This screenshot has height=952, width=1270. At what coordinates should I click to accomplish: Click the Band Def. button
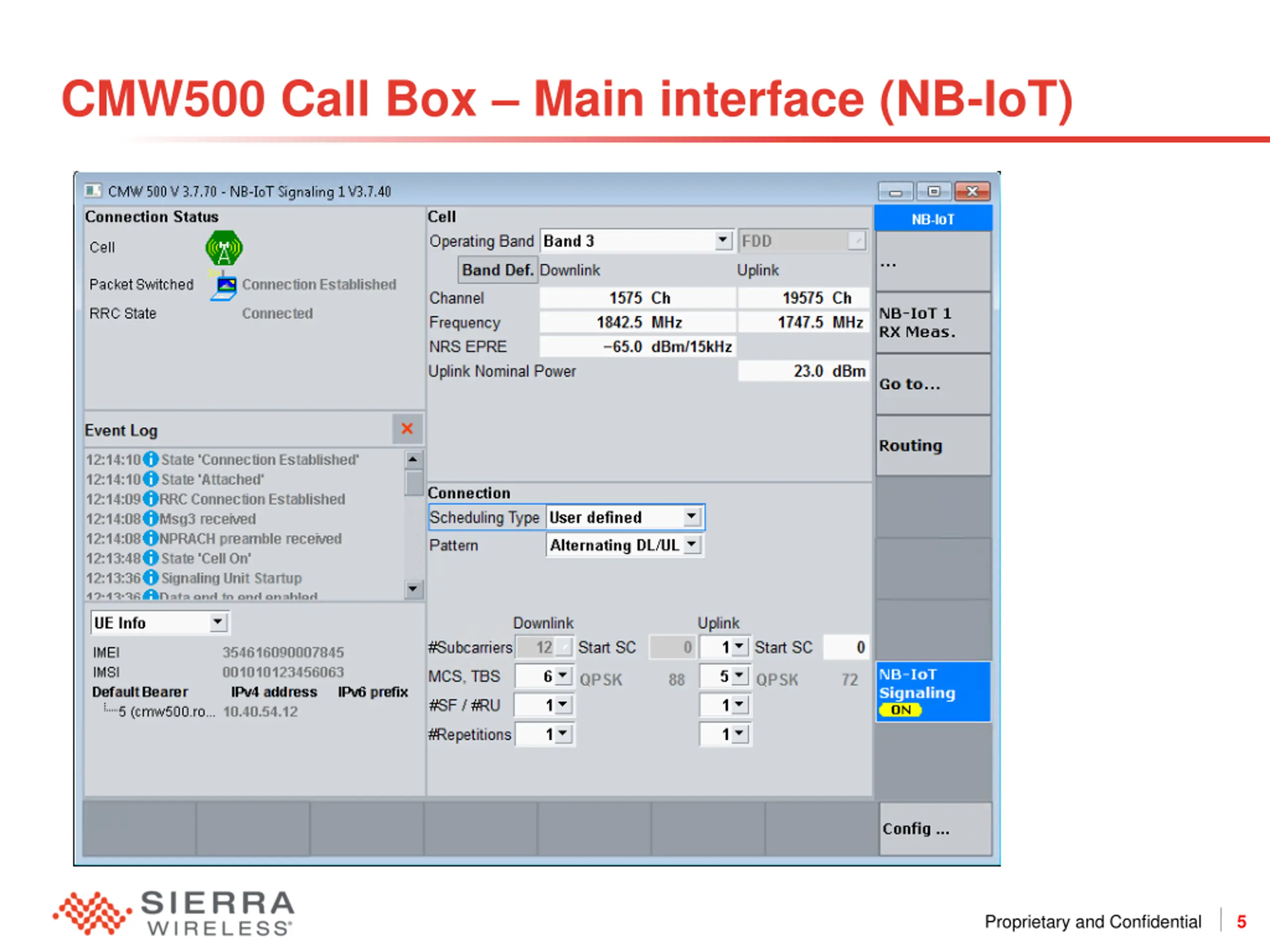tap(497, 270)
